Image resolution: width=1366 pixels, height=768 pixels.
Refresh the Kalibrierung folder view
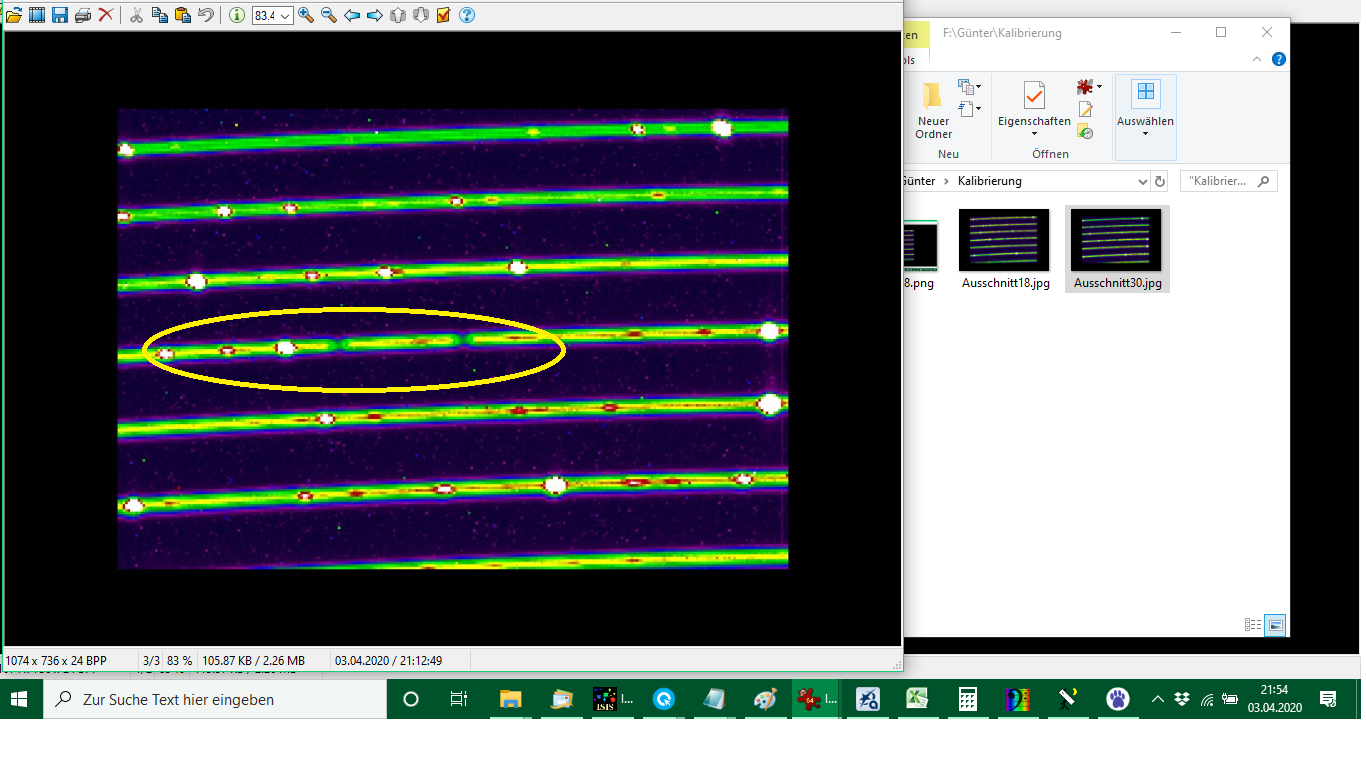click(1160, 182)
